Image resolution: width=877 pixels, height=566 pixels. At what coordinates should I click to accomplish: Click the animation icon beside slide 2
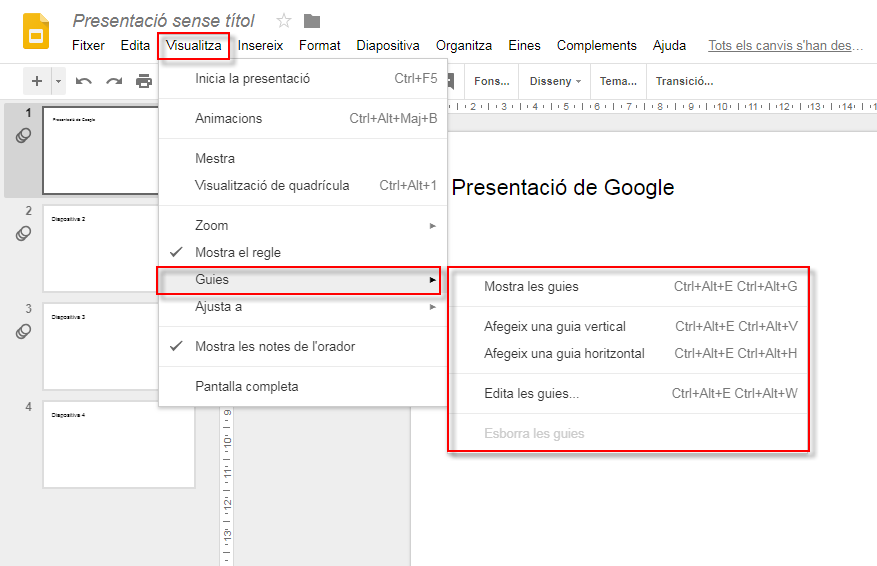pyautogui.click(x=23, y=233)
